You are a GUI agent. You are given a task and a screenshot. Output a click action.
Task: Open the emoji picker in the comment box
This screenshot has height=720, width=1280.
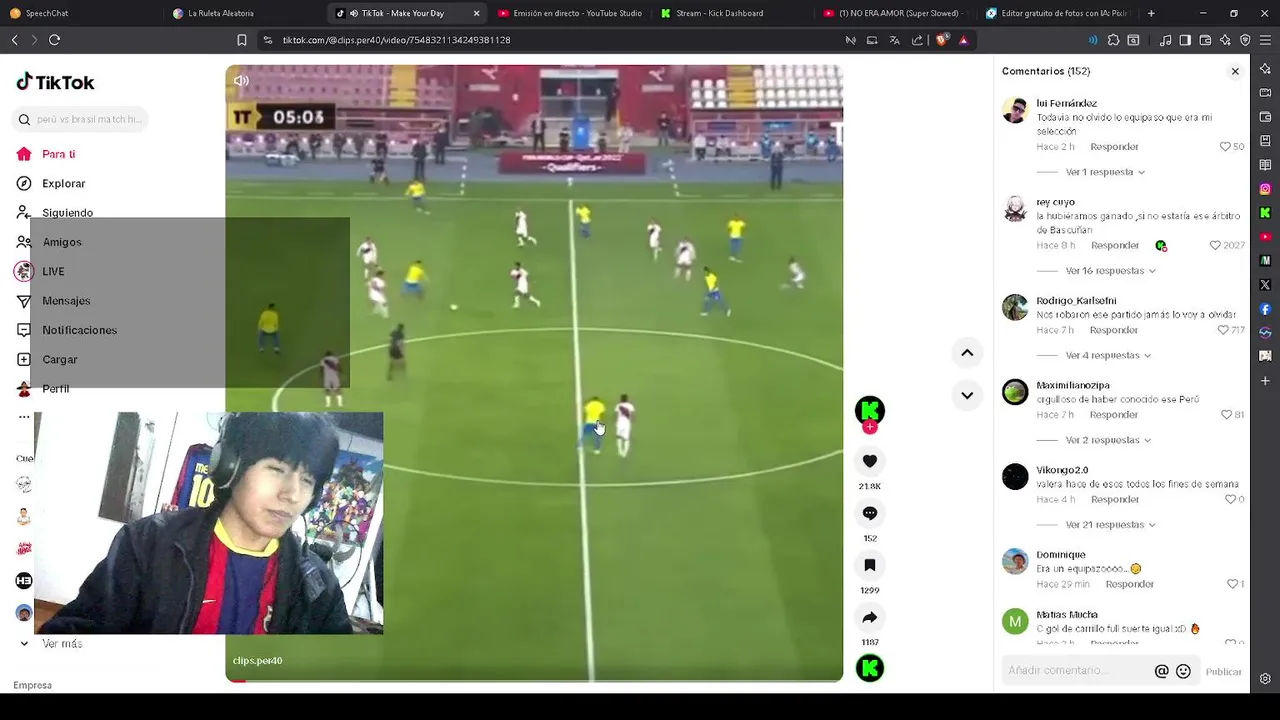1183,671
